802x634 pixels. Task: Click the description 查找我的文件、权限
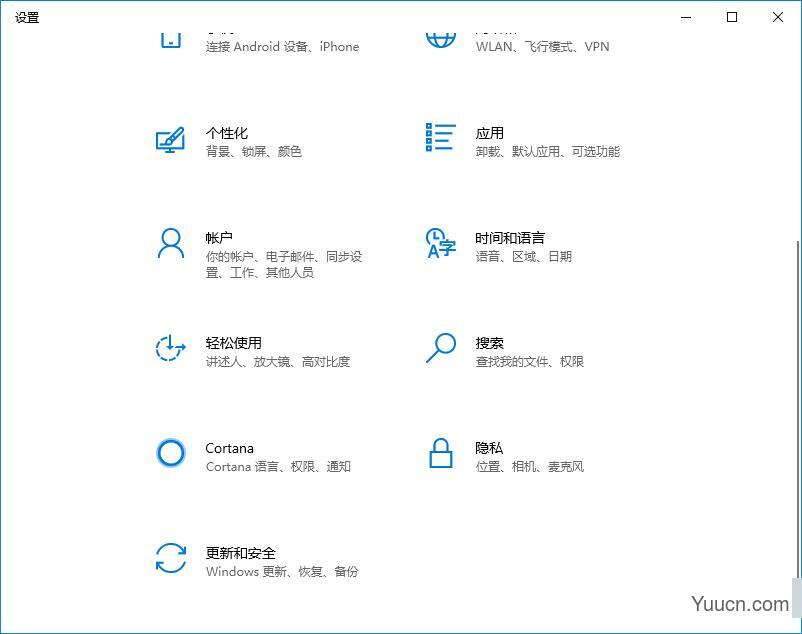coord(530,361)
